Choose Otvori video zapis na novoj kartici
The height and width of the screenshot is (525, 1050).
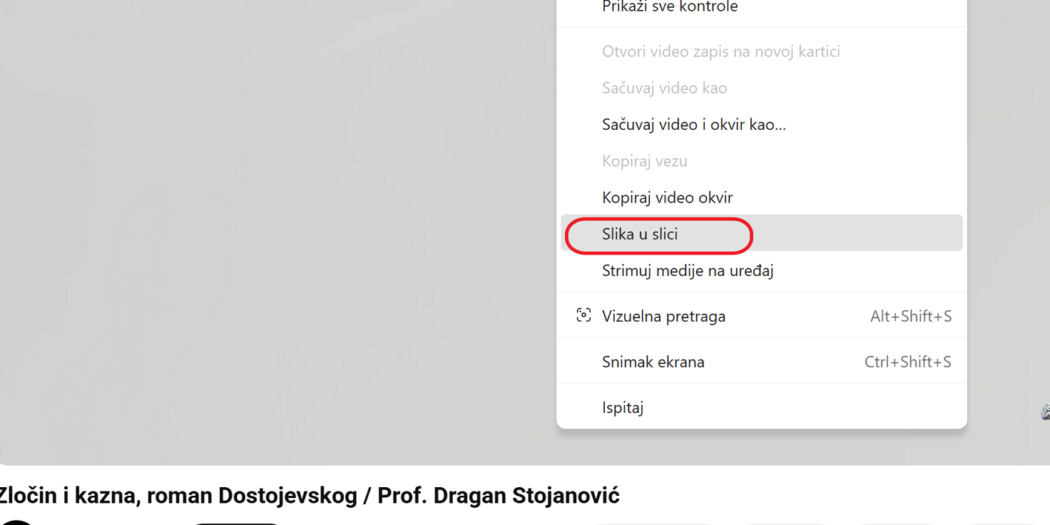(x=720, y=51)
